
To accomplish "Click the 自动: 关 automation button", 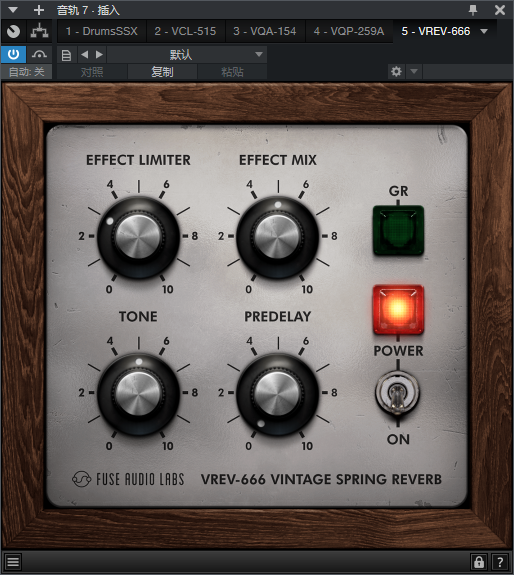I will [x=26, y=72].
